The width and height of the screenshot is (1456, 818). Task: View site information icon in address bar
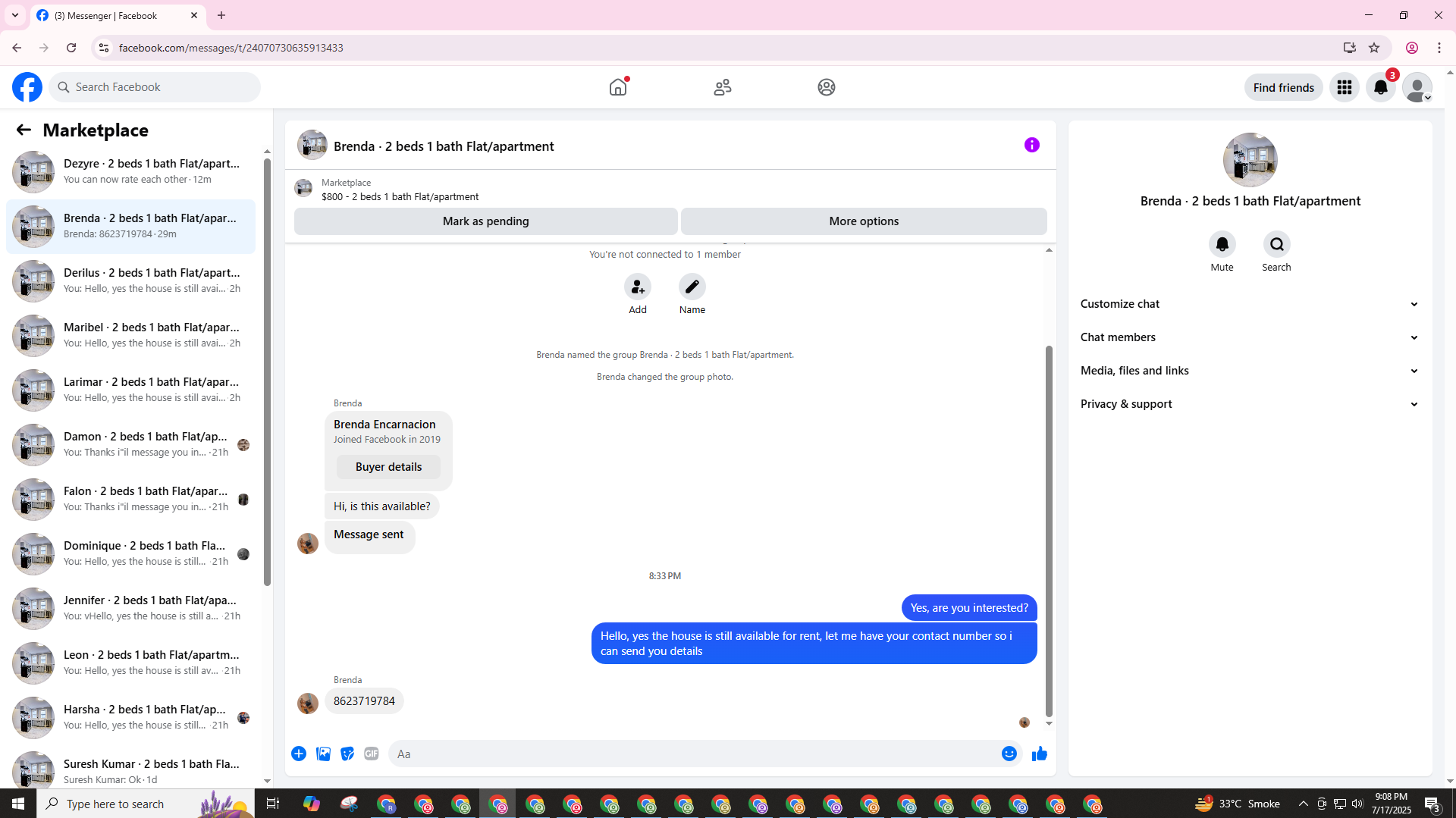tap(104, 48)
